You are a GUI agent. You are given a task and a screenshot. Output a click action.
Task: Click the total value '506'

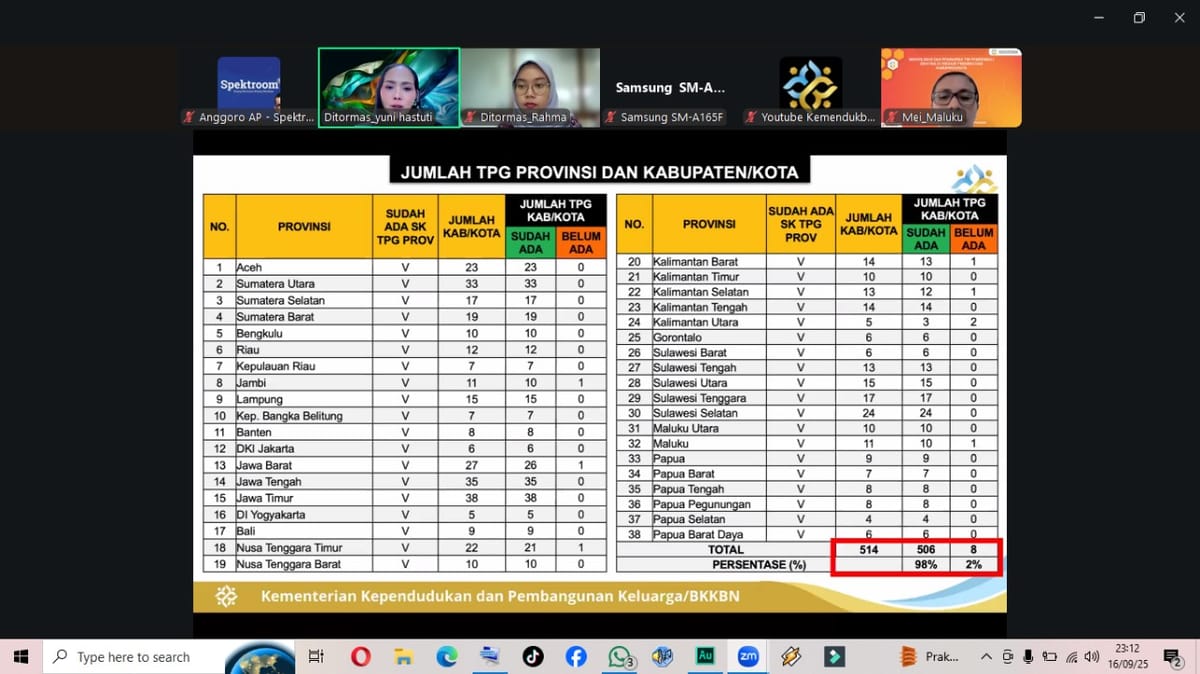tap(926, 549)
